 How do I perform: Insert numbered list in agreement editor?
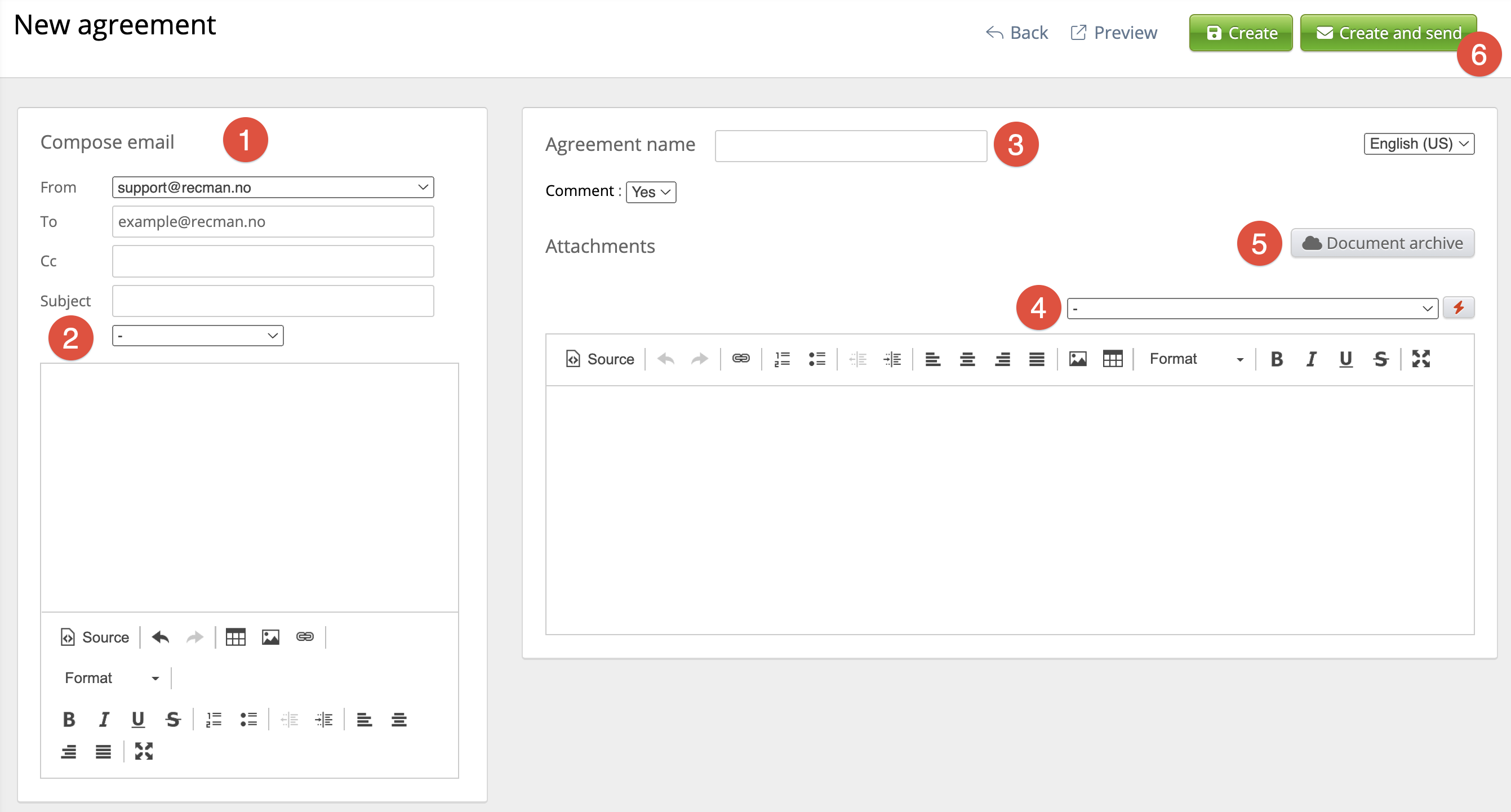coord(782,359)
